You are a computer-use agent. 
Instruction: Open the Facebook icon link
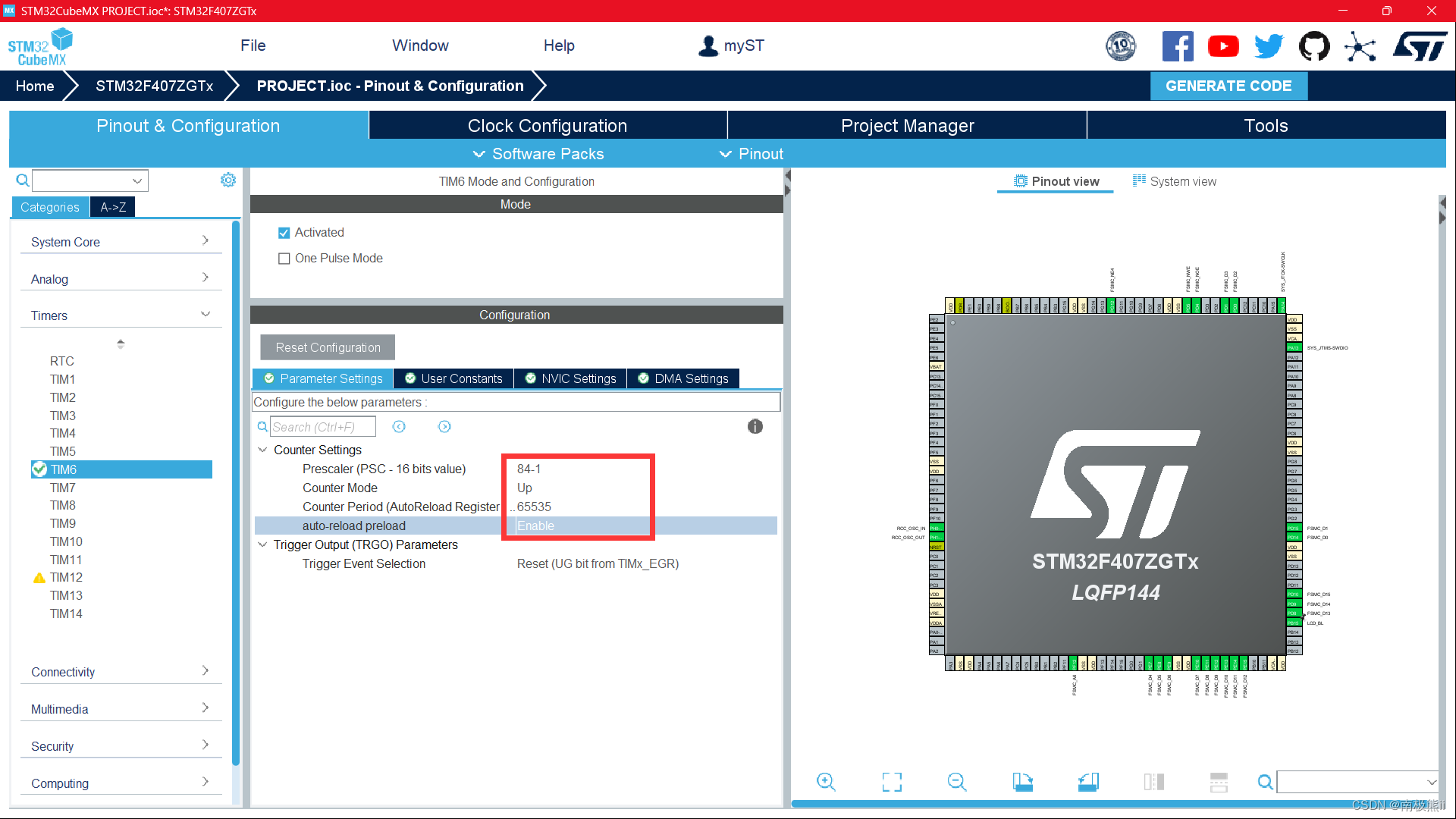pos(1177,47)
